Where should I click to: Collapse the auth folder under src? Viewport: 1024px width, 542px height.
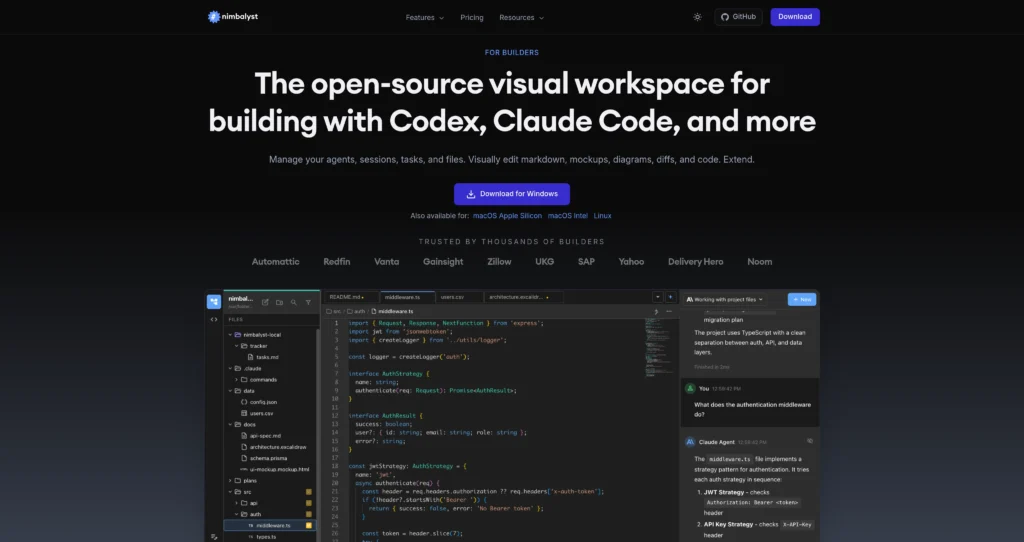click(x=236, y=514)
